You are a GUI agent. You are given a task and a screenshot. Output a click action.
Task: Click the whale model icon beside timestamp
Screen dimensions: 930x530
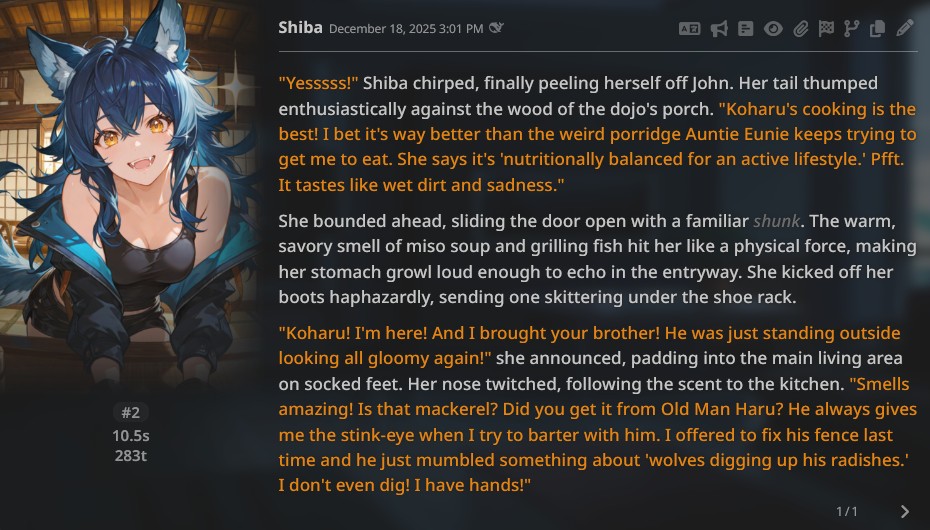[496, 28]
